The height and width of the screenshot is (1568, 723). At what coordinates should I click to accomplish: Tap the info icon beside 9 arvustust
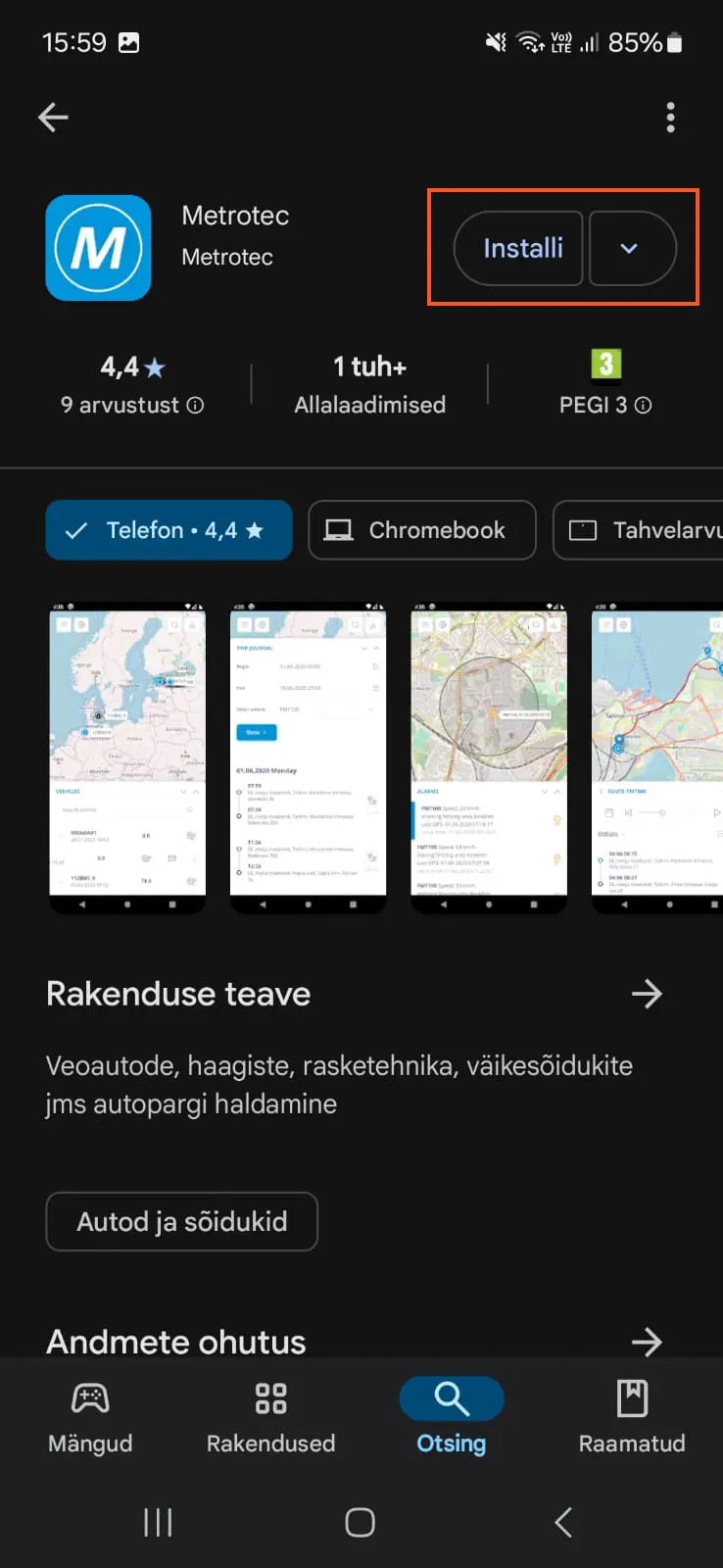pyautogui.click(x=195, y=405)
